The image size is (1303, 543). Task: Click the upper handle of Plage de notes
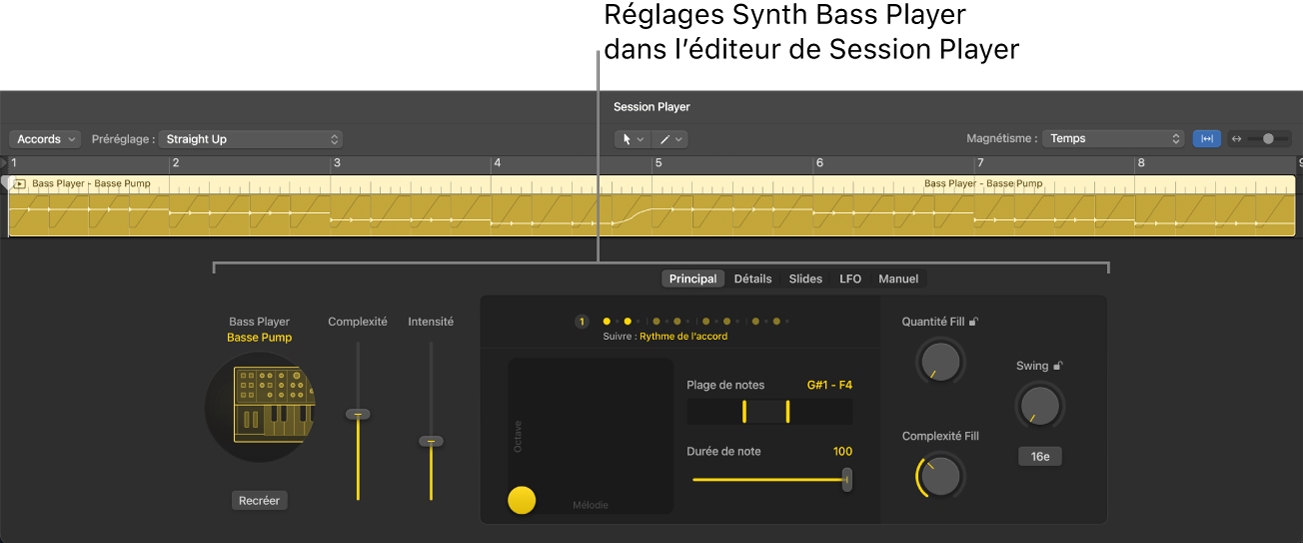(788, 411)
